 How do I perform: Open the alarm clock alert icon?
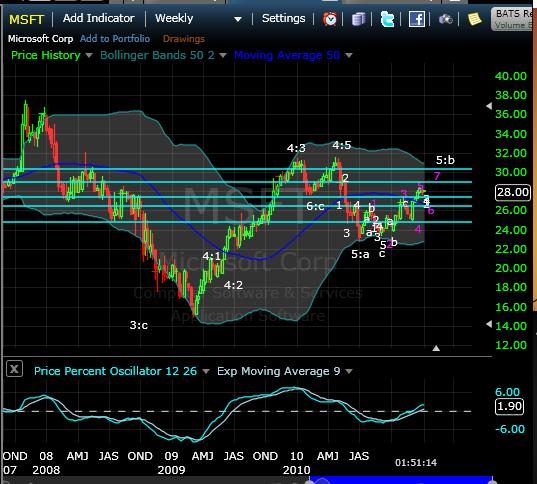[330, 19]
